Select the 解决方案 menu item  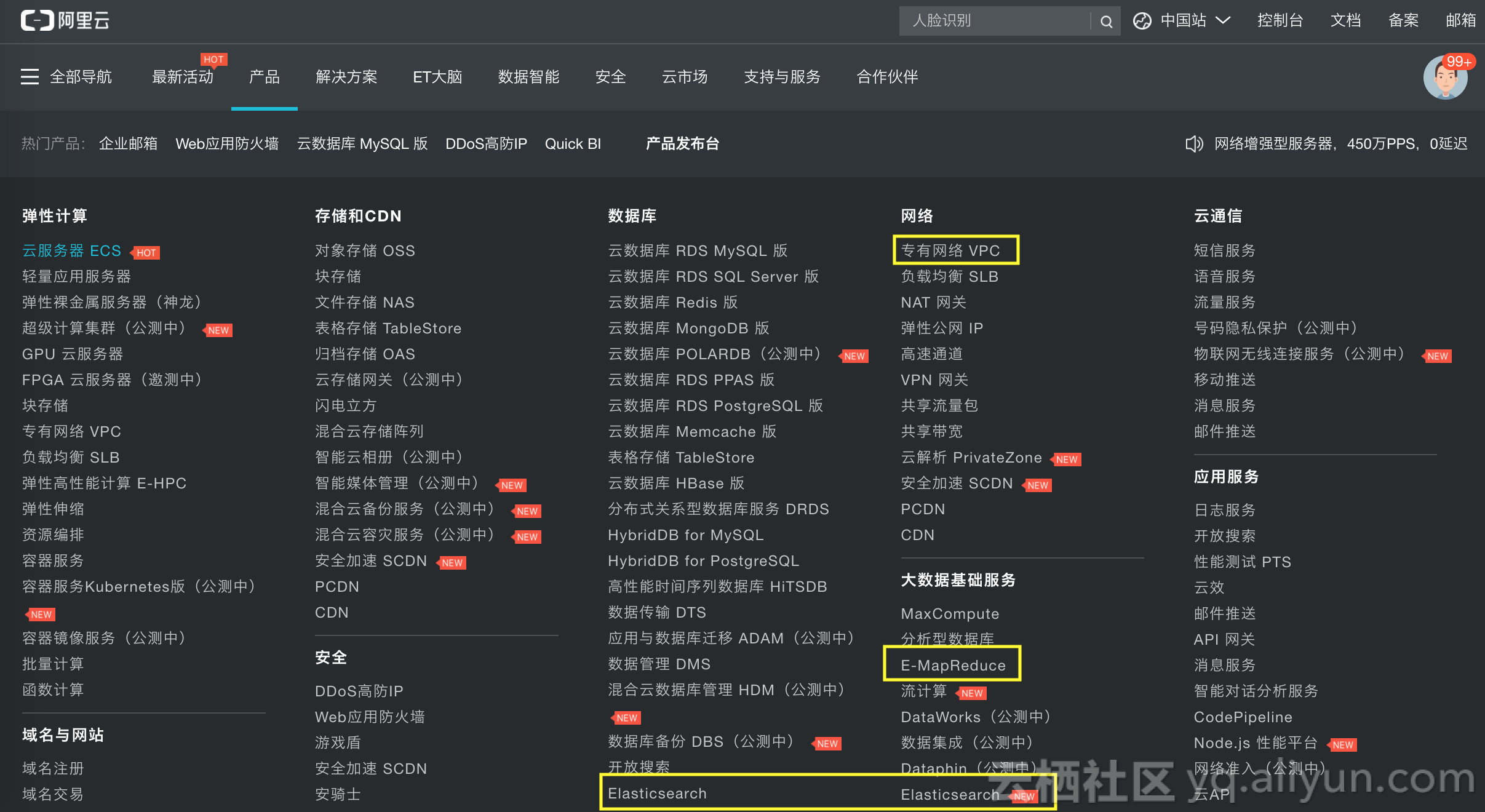click(346, 77)
